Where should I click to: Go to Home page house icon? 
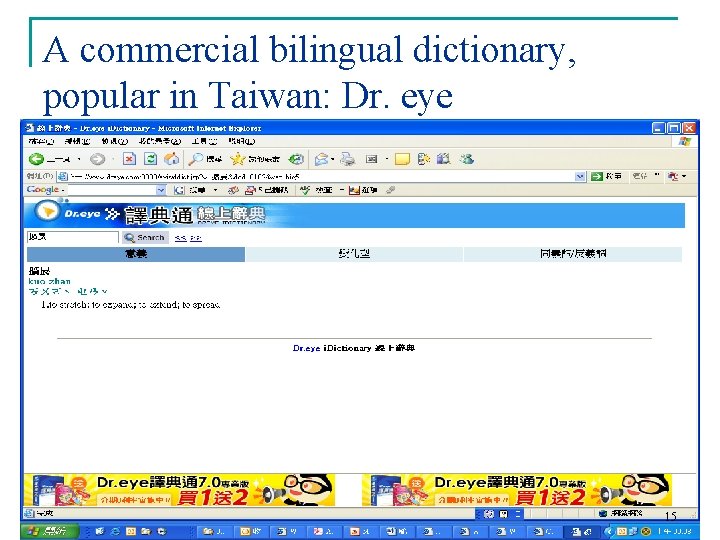pyautogui.click(x=172, y=159)
